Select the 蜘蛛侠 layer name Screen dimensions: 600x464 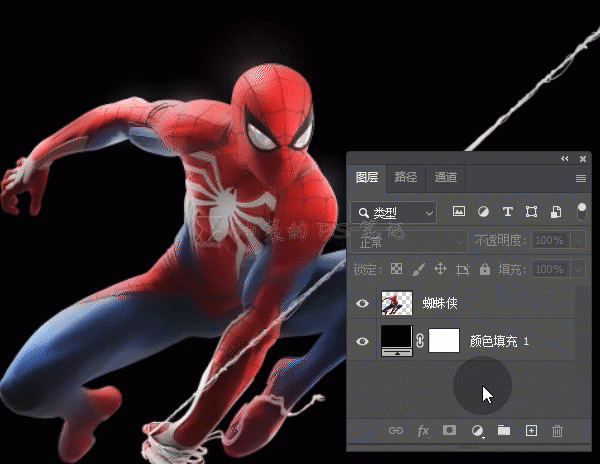(440, 303)
